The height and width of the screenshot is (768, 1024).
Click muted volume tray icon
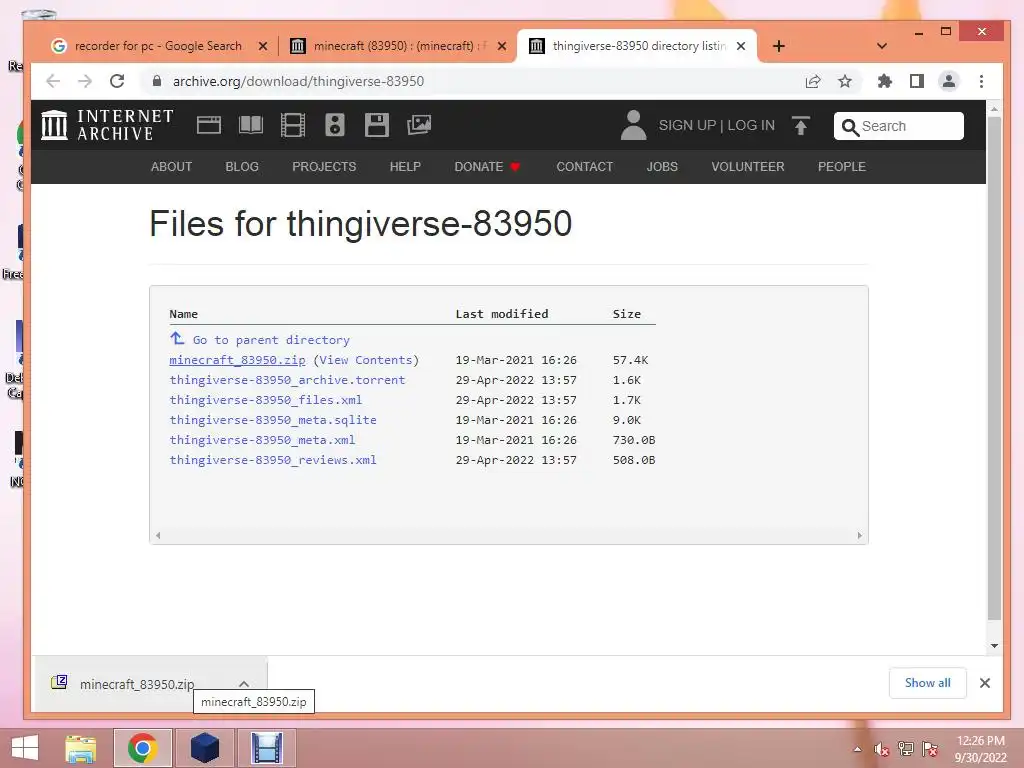pos(882,750)
